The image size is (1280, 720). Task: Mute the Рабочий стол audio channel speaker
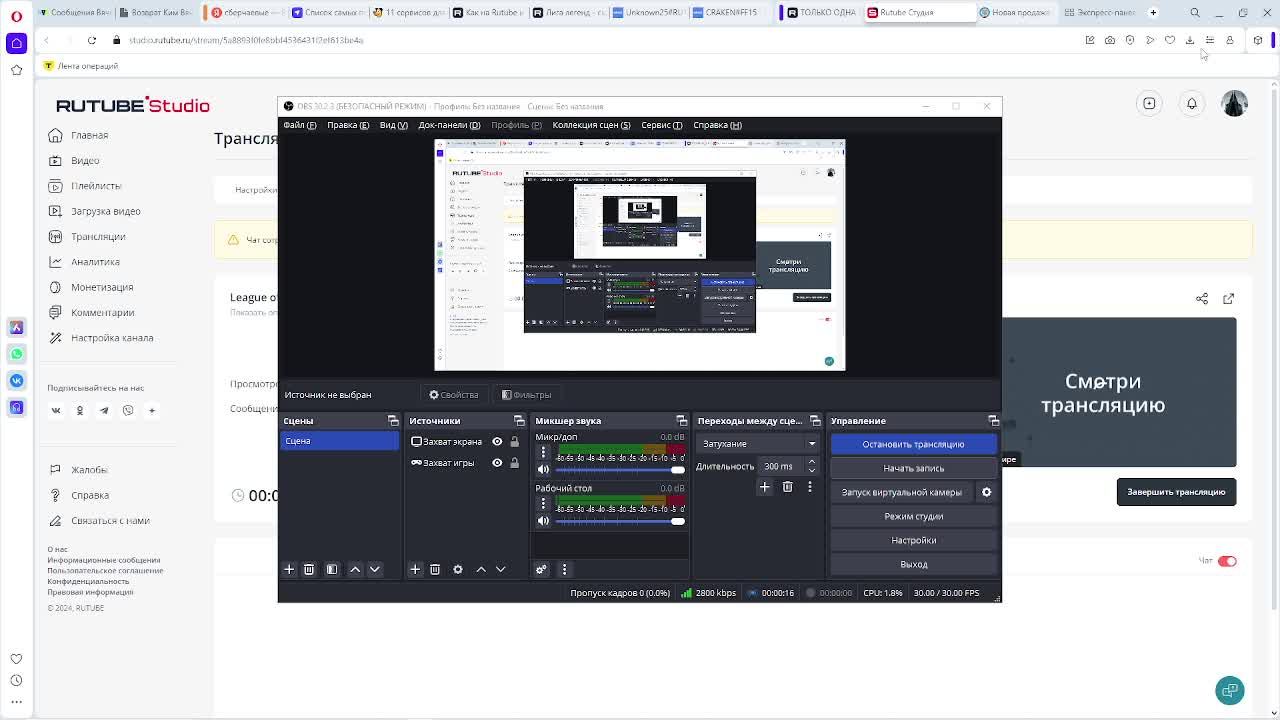(543, 521)
